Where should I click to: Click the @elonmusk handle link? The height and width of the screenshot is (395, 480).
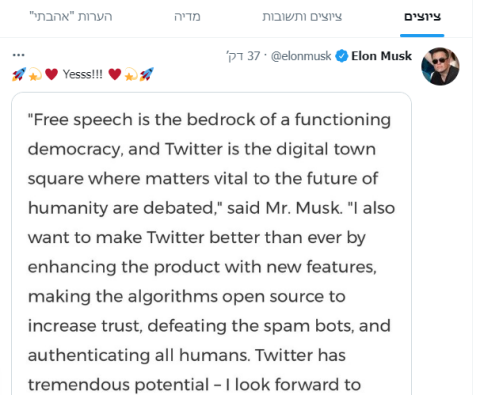[301, 56]
